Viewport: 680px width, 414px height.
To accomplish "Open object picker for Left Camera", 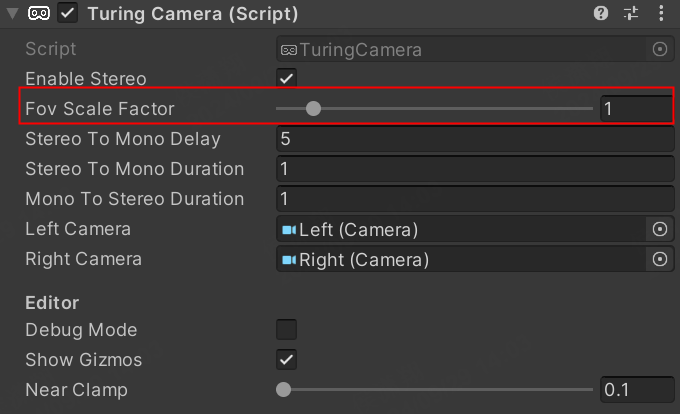I will (660, 229).
